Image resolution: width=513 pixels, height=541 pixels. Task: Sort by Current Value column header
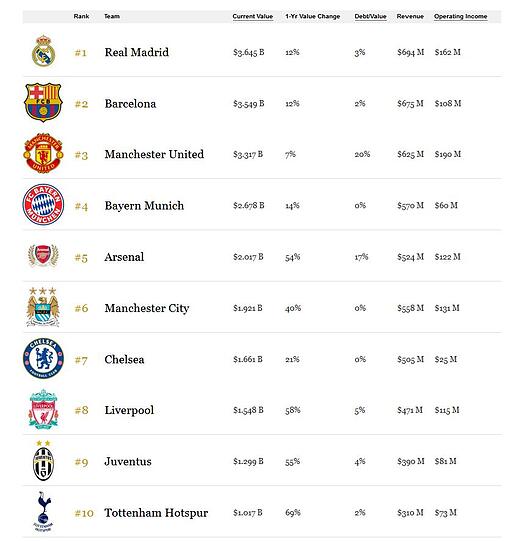tap(253, 16)
